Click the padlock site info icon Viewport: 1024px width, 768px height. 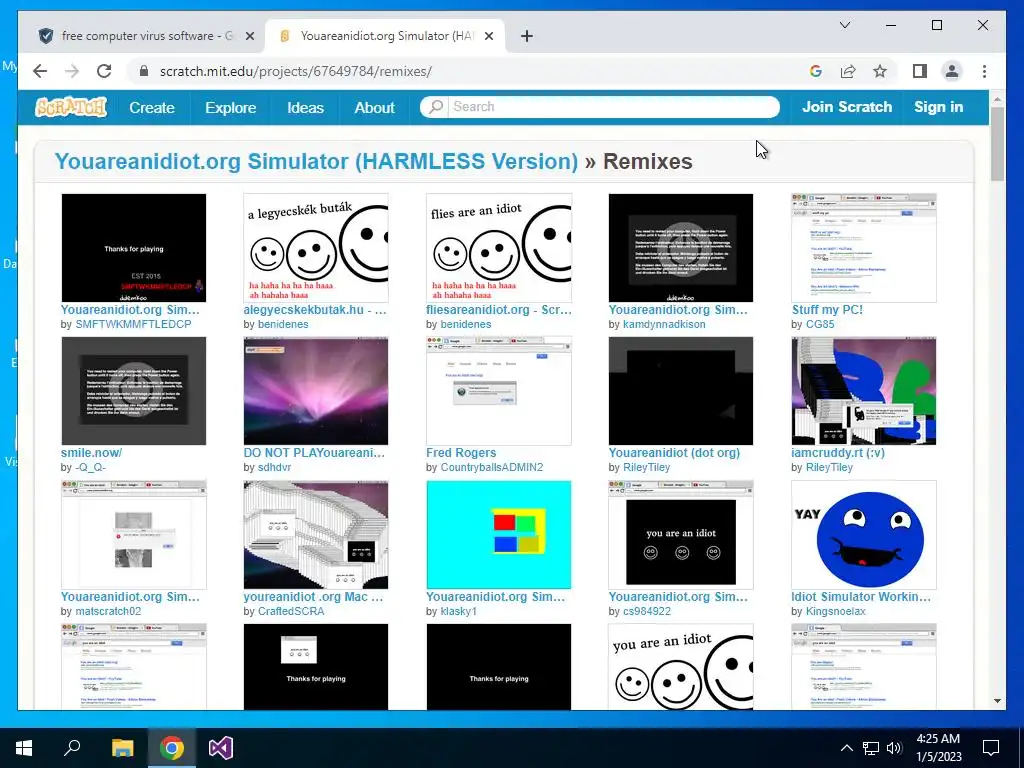[144, 71]
